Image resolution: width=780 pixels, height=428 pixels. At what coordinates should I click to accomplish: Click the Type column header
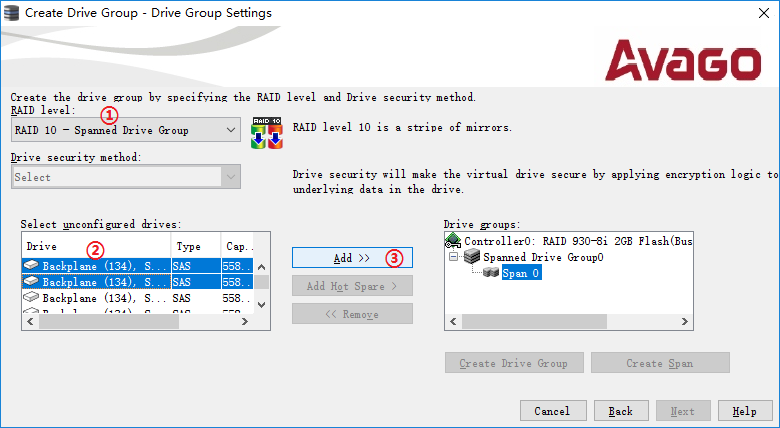(x=196, y=246)
